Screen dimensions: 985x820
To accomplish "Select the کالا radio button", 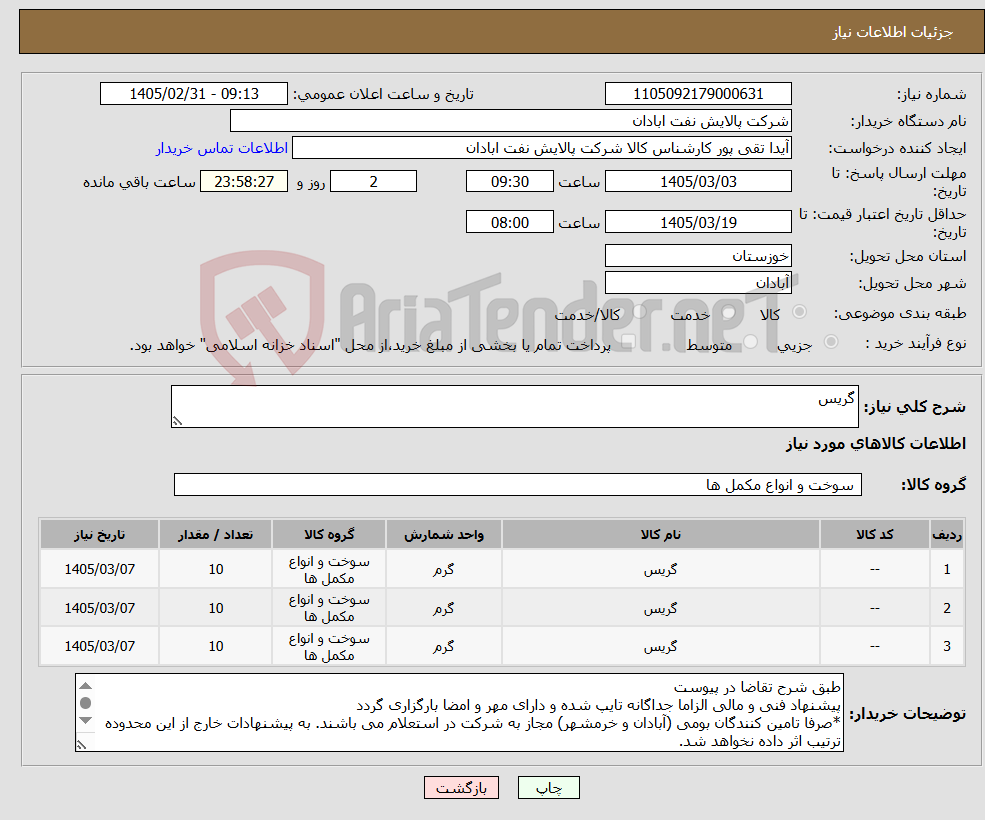I will [799, 312].
